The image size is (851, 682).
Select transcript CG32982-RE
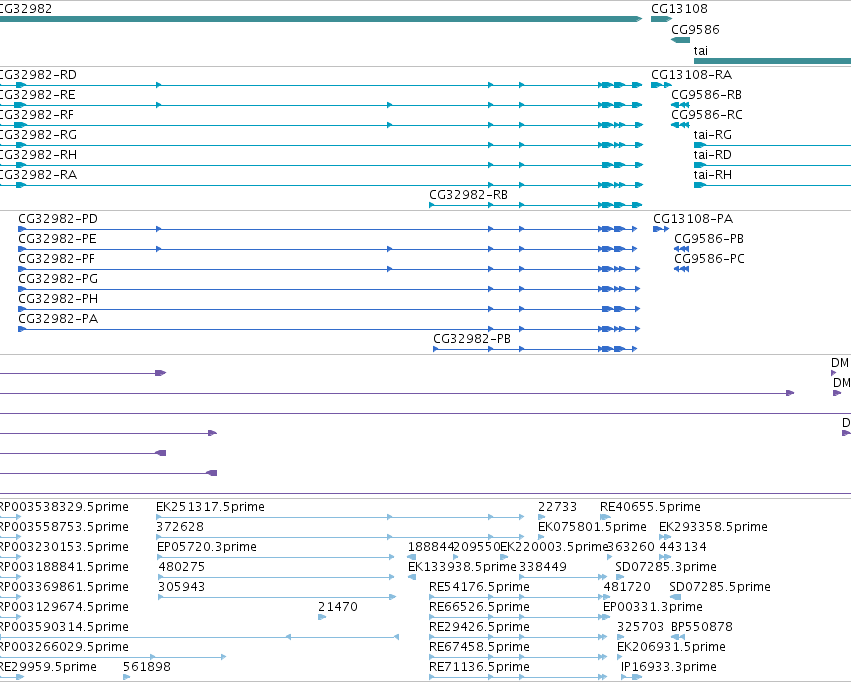coord(37,95)
